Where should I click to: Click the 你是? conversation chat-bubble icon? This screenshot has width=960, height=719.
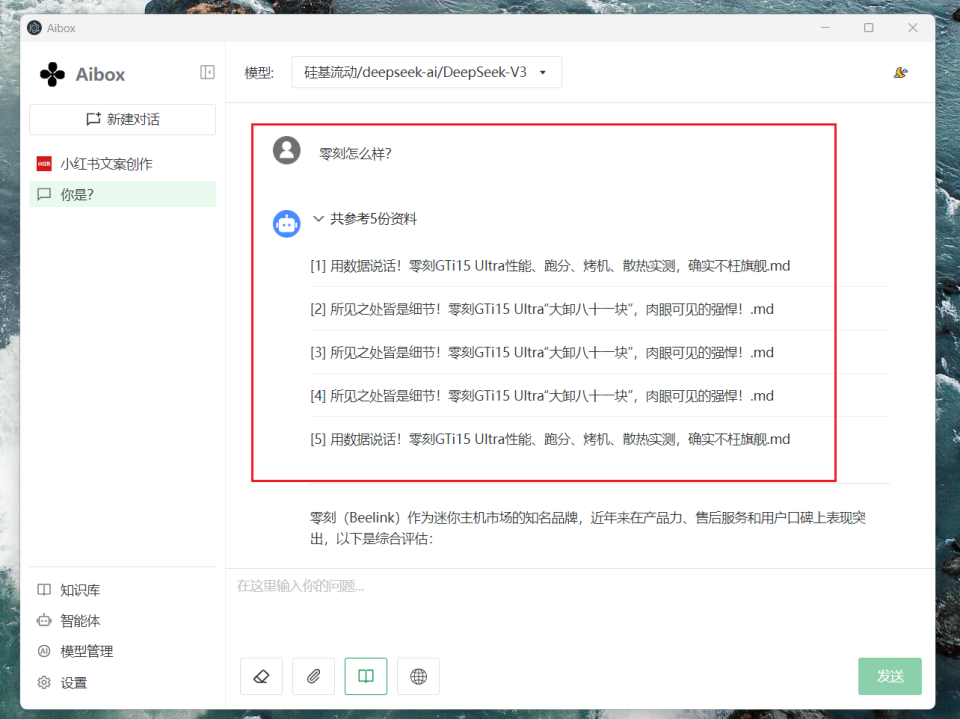44,194
